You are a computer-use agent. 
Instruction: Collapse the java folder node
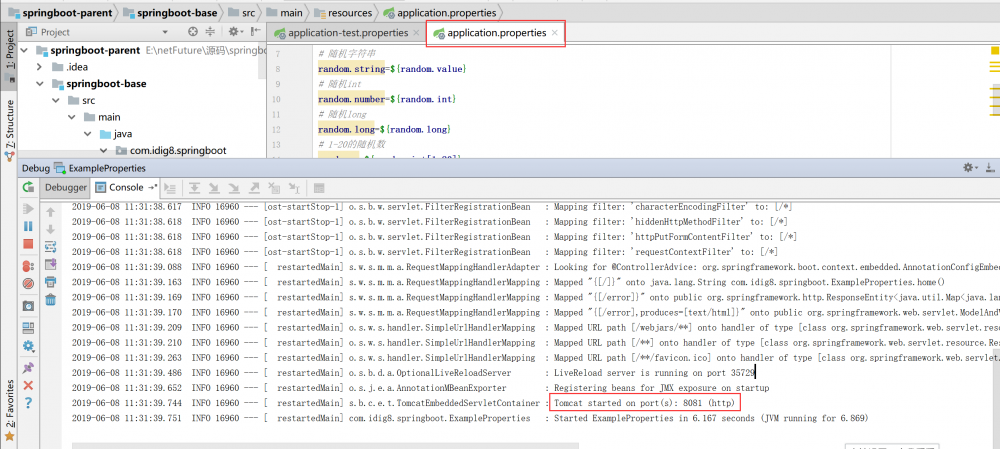(x=87, y=134)
